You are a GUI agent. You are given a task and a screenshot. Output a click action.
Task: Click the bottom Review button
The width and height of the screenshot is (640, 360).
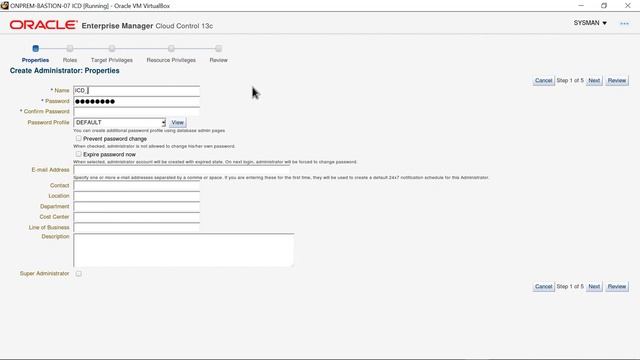[616, 287]
